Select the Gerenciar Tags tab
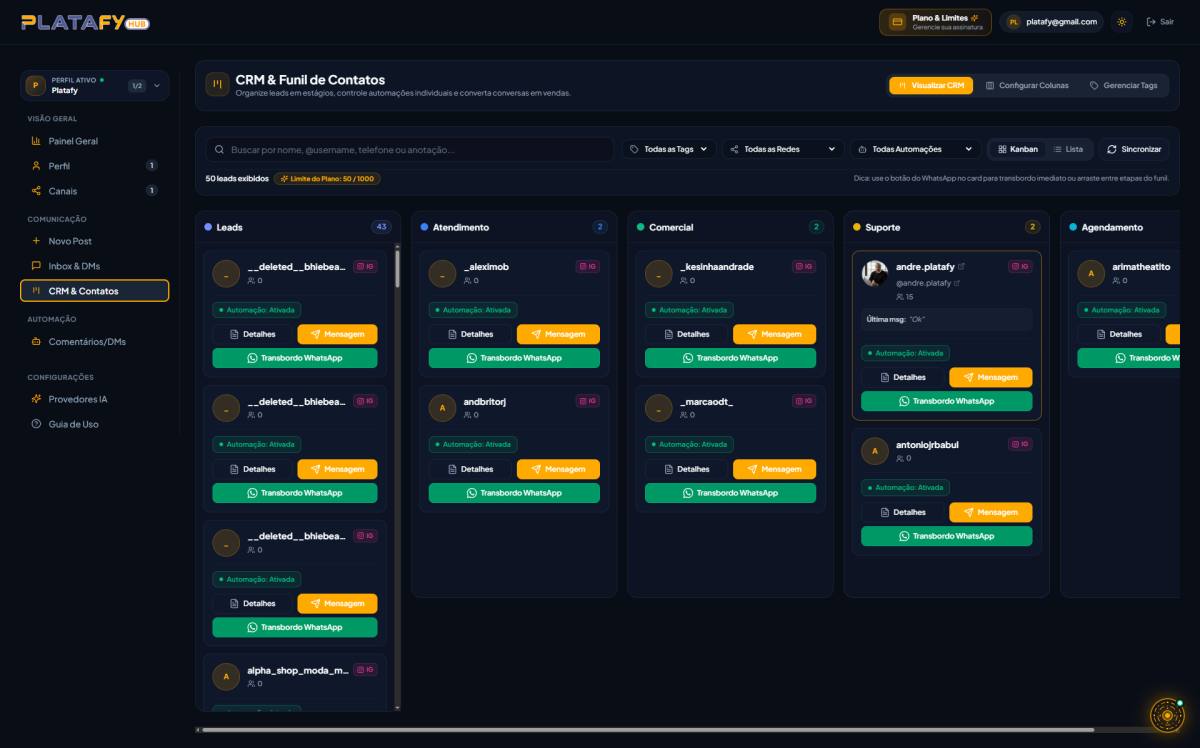This screenshot has width=1200, height=748. 1124,85
